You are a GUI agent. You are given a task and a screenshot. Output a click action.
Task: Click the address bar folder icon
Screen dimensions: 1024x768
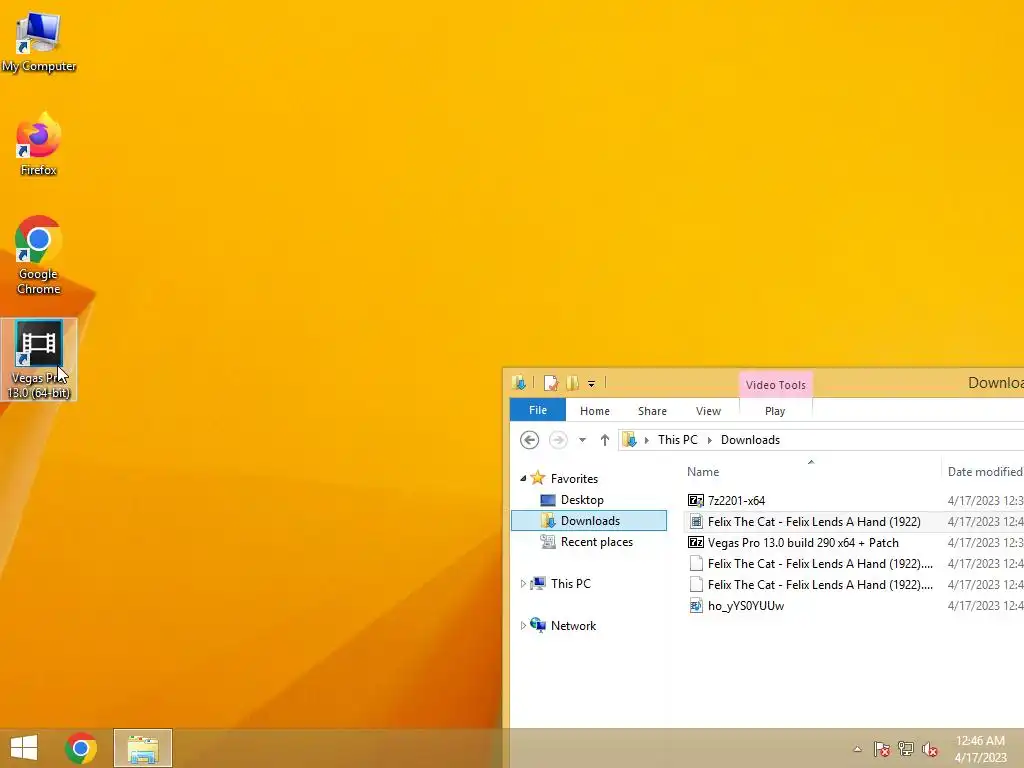tap(629, 440)
